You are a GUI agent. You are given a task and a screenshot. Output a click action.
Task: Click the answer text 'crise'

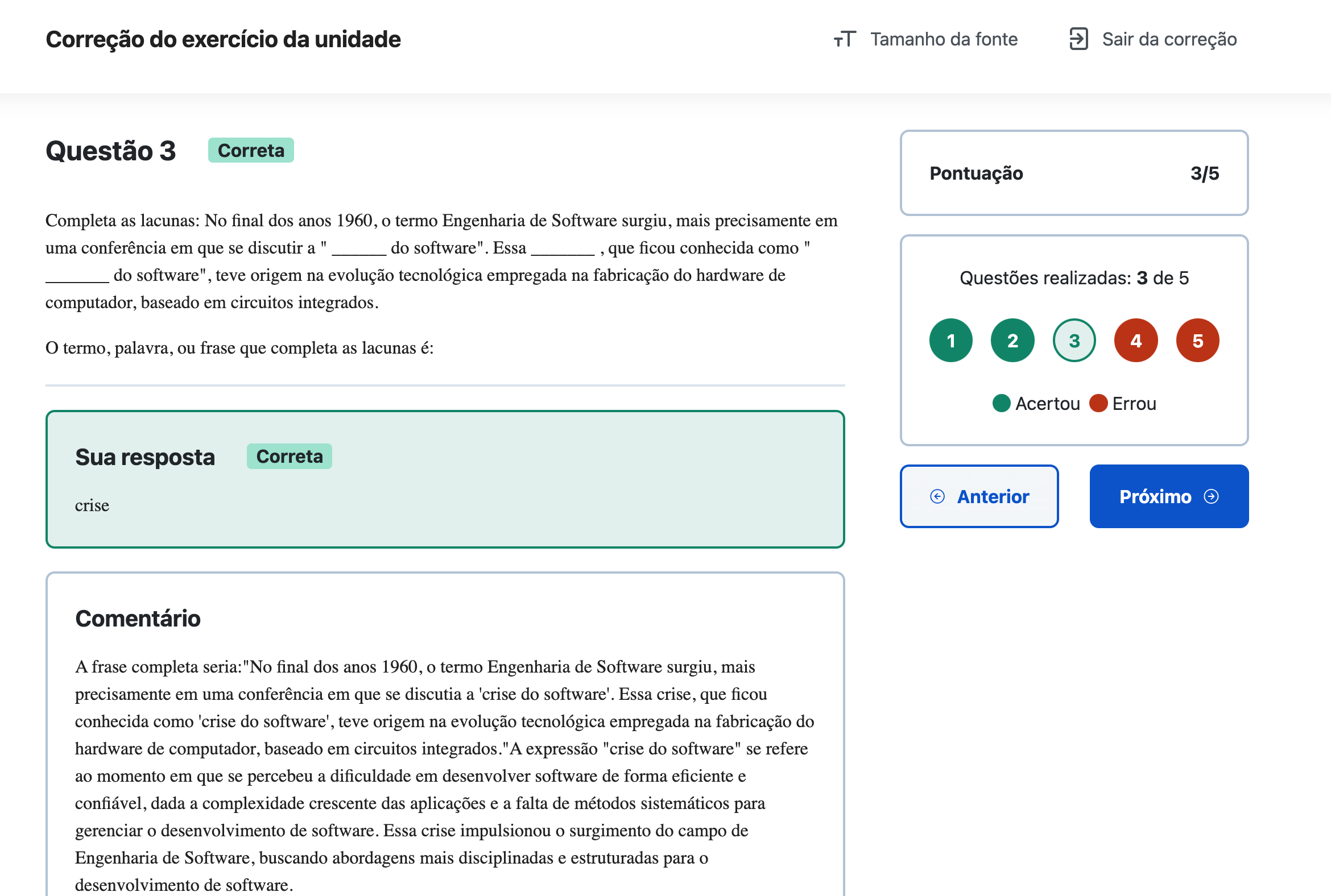pos(92,506)
